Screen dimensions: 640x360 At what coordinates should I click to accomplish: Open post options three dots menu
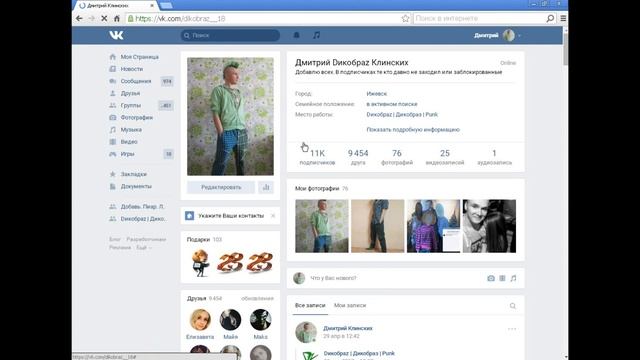click(x=512, y=329)
